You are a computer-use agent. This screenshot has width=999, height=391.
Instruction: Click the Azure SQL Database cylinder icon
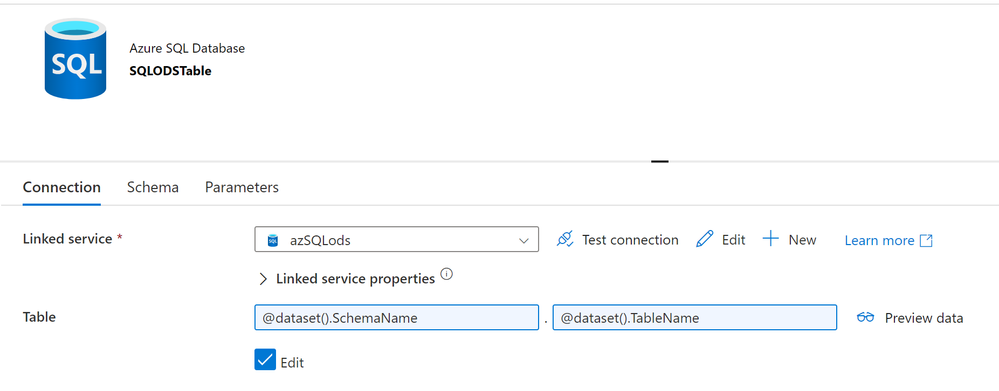coord(74,59)
